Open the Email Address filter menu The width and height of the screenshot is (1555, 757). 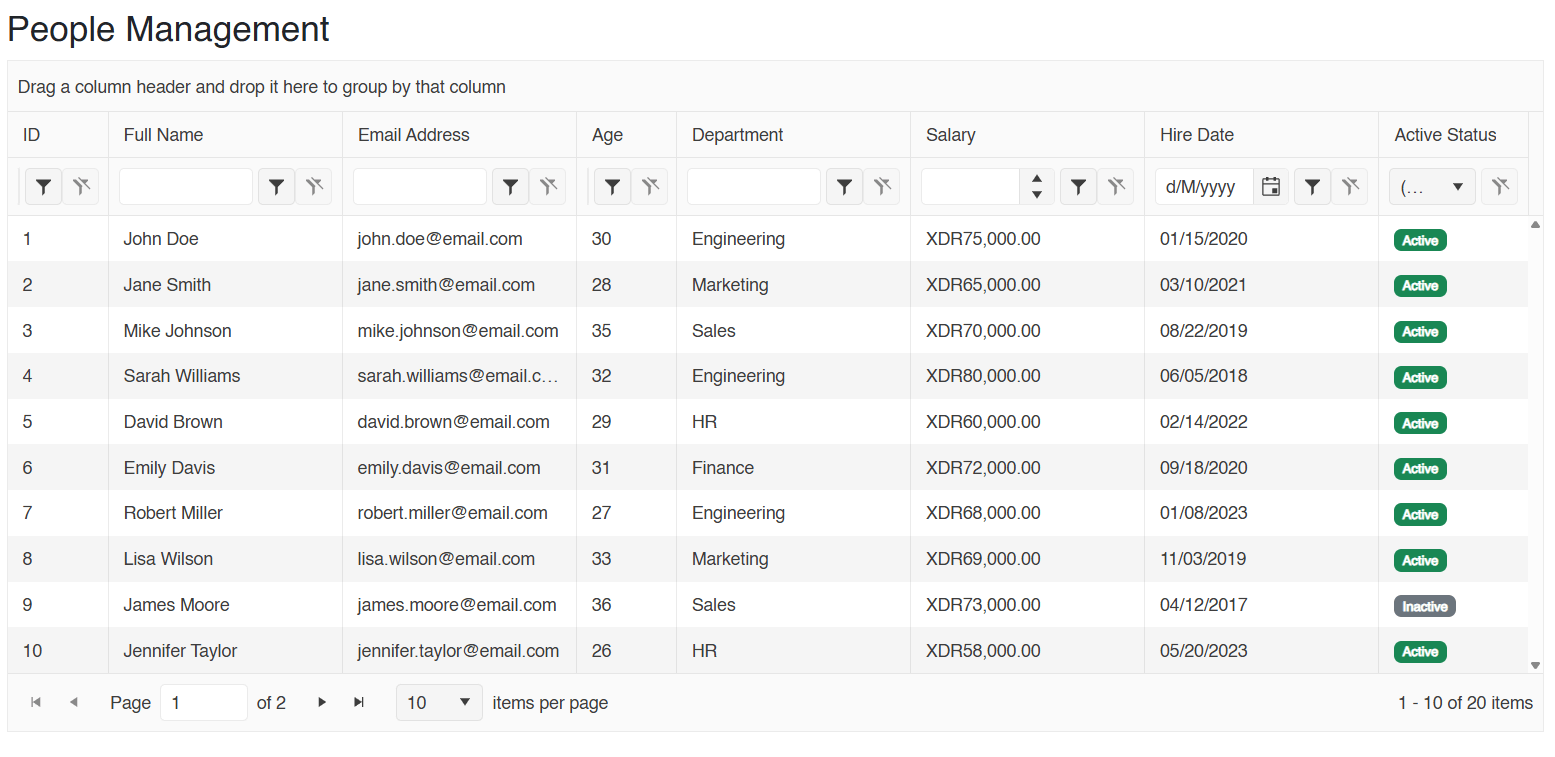tap(510, 186)
